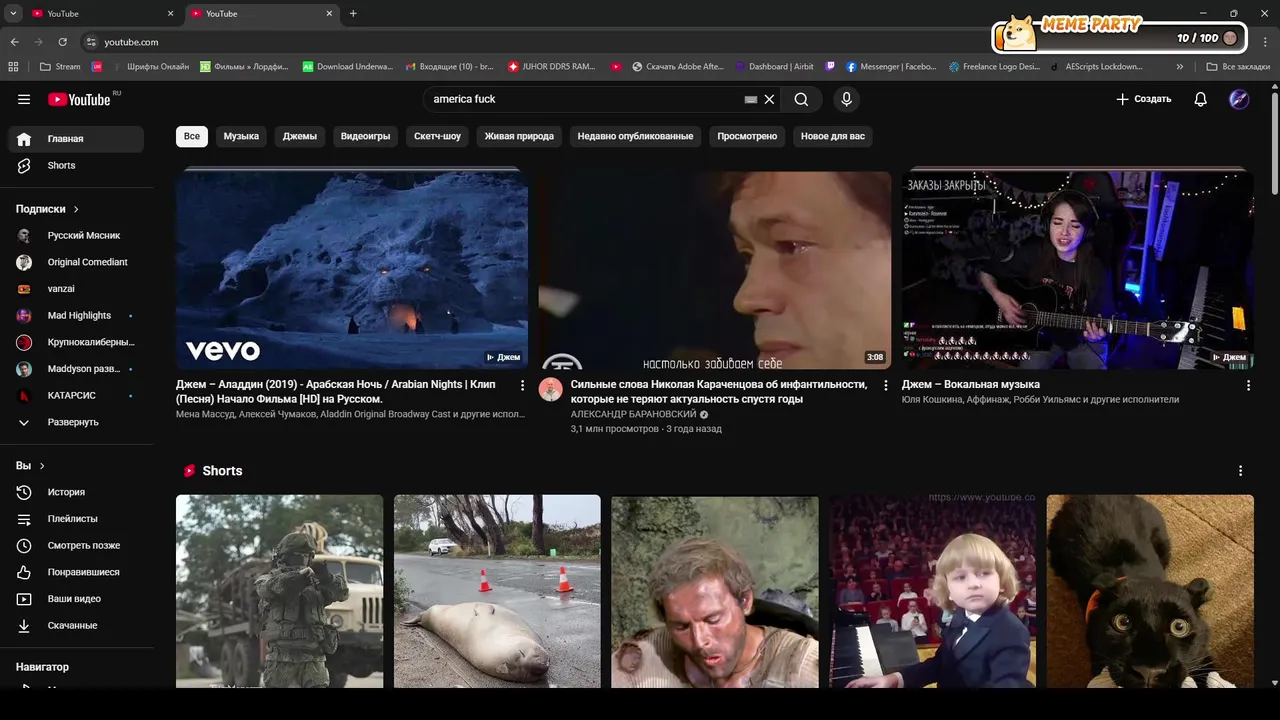Open Смотреть позже
Screen dimensions: 1280x720
pos(76,545)
